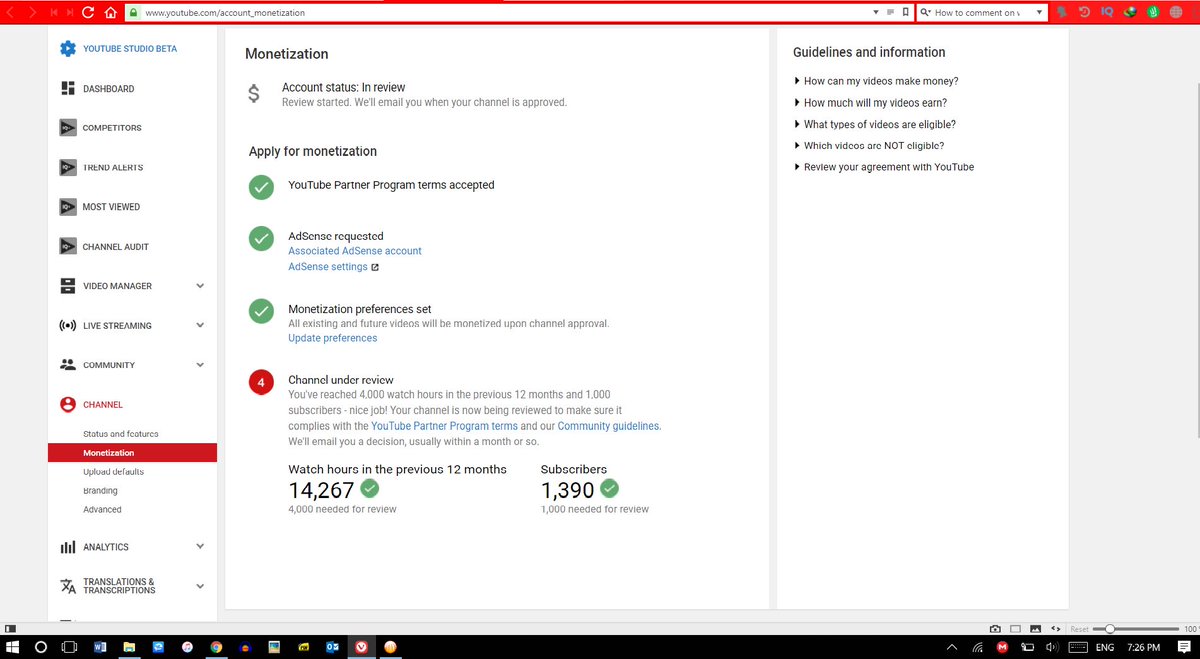Click the volume icon in system tray
Viewport: 1200px width, 659px height.
1052,648
